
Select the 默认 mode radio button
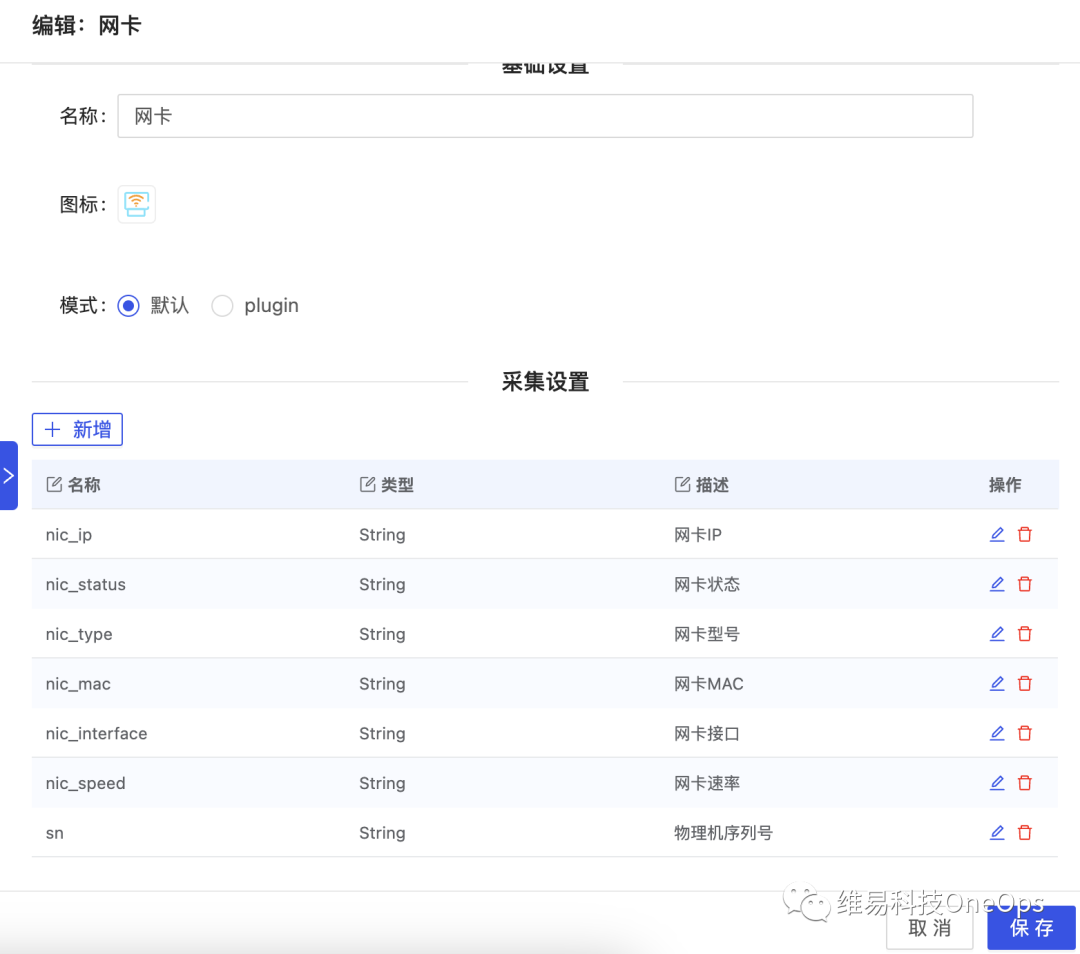coord(128,305)
